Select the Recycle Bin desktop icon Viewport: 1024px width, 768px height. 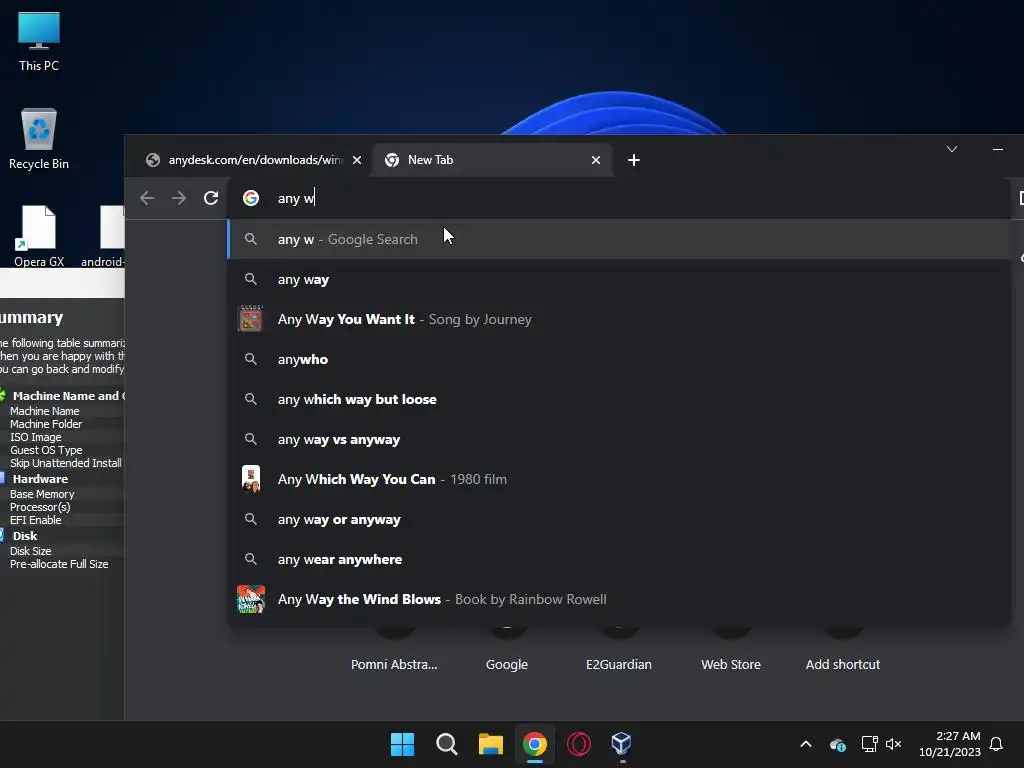coord(39,138)
